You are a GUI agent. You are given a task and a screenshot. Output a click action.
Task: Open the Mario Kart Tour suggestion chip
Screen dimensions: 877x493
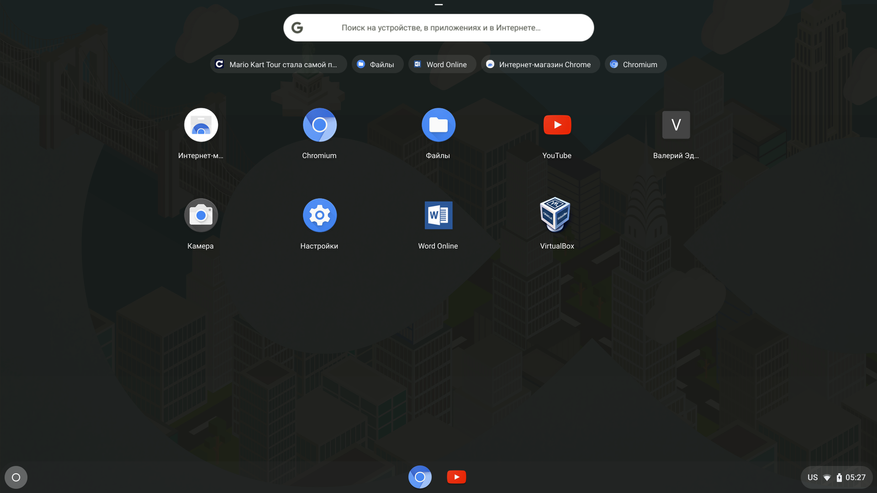(x=278, y=64)
